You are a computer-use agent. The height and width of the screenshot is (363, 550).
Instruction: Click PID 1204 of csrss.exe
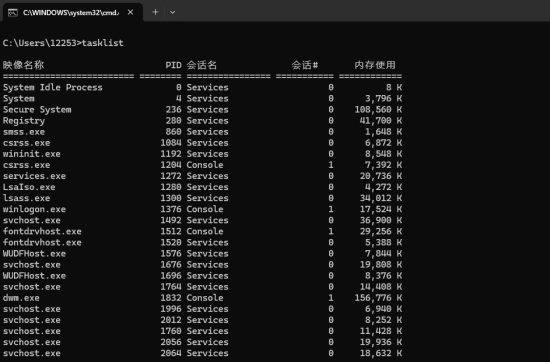[171, 165]
